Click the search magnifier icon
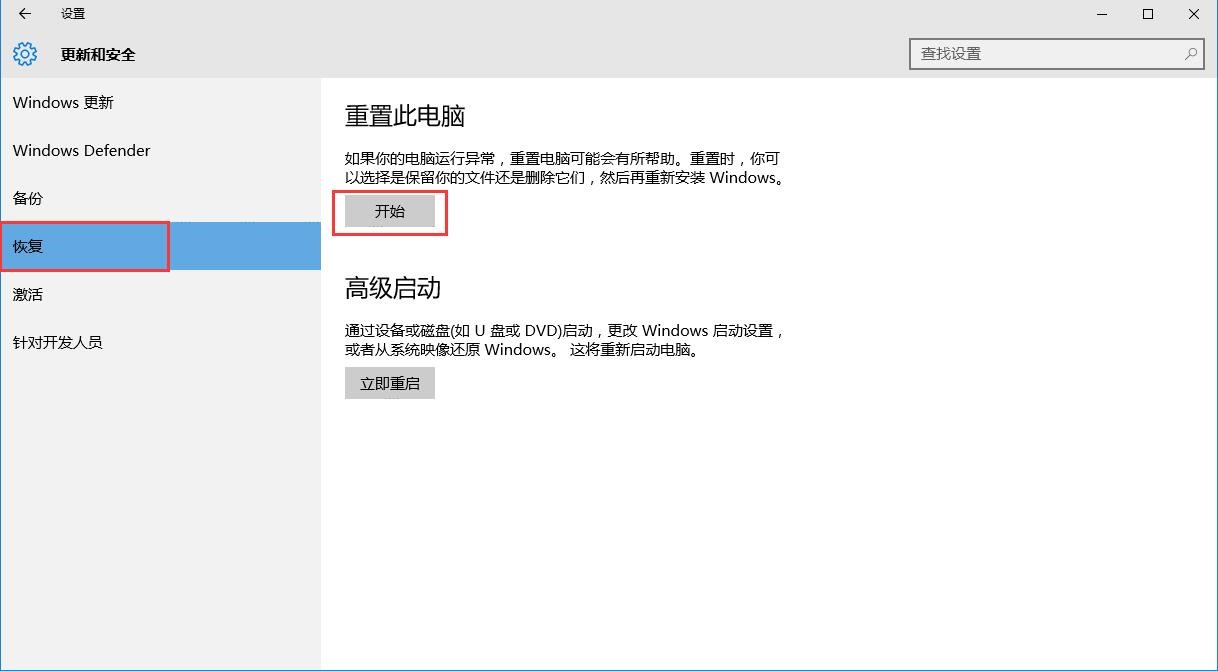Viewport: 1218px width, 671px height. coord(1191,54)
